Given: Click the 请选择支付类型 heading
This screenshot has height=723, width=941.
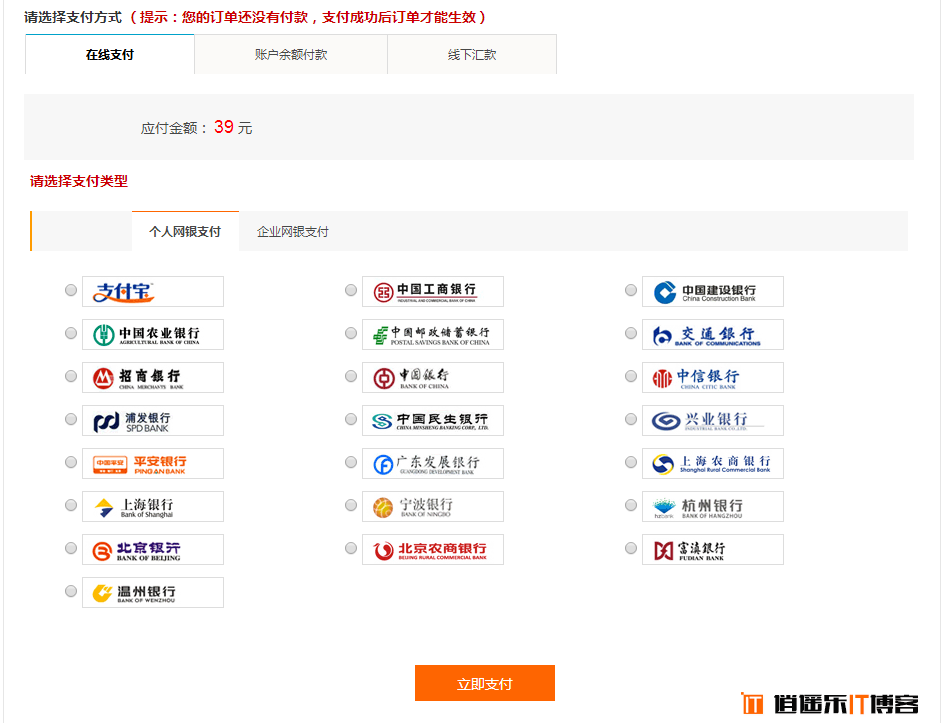Looking at the screenshot, I should tap(79, 181).
